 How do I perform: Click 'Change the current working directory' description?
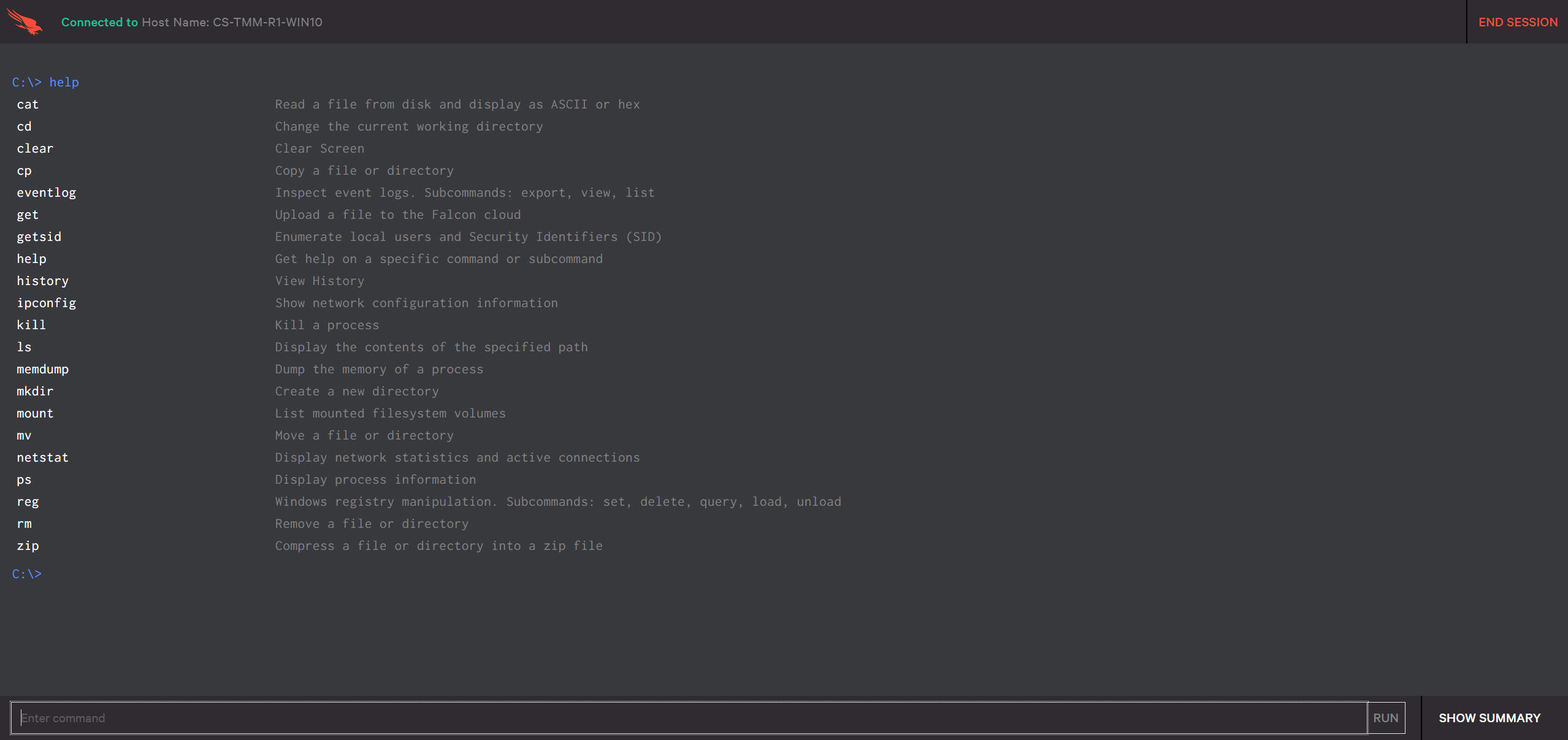[x=409, y=126]
